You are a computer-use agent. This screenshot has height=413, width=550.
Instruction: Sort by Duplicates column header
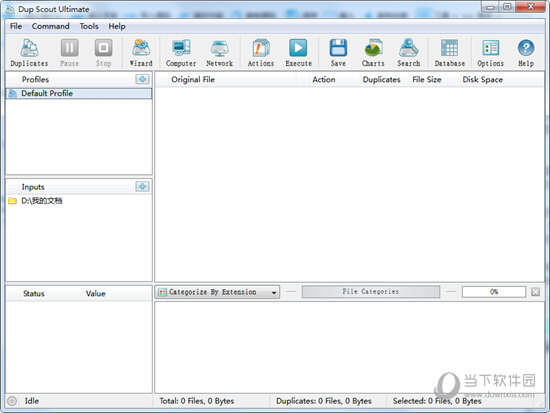tap(382, 80)
